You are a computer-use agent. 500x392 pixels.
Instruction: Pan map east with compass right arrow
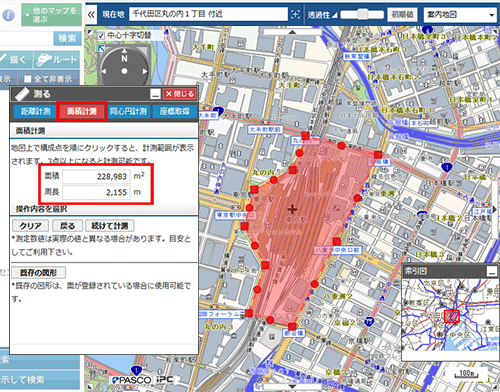145,71
